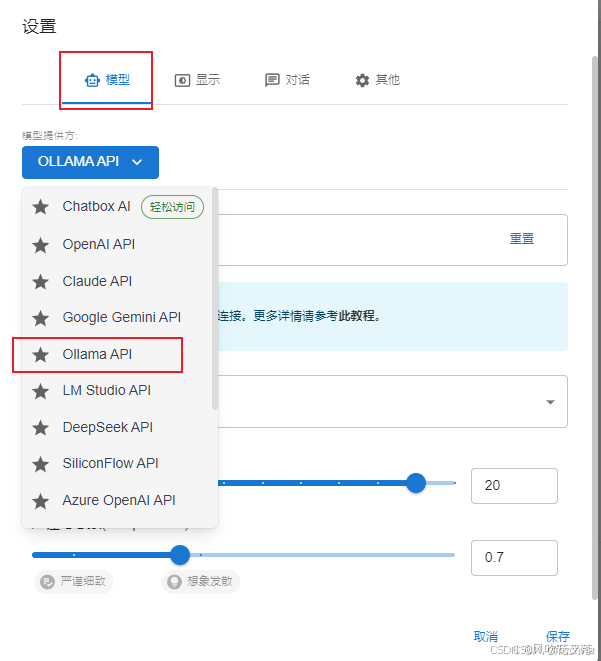Screen dimensions: 601x661
Task: Click the 轻松访问 badge
Action: [x=172, y=207]
